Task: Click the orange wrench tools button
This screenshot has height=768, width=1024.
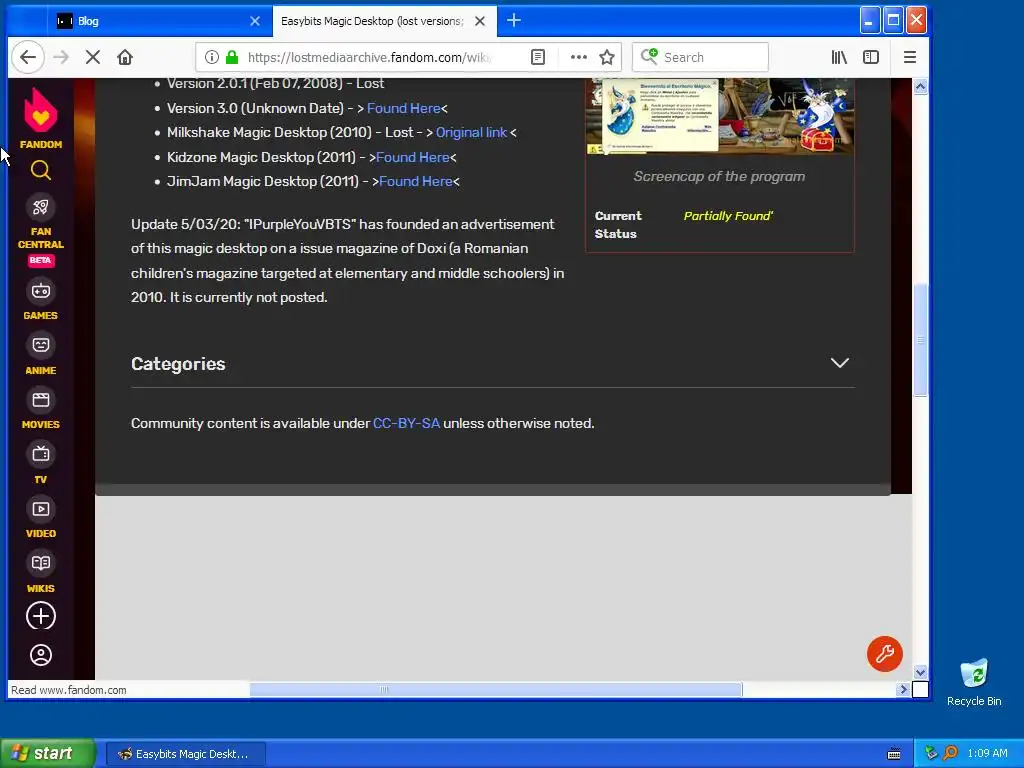Action: (x=885, y=654)
